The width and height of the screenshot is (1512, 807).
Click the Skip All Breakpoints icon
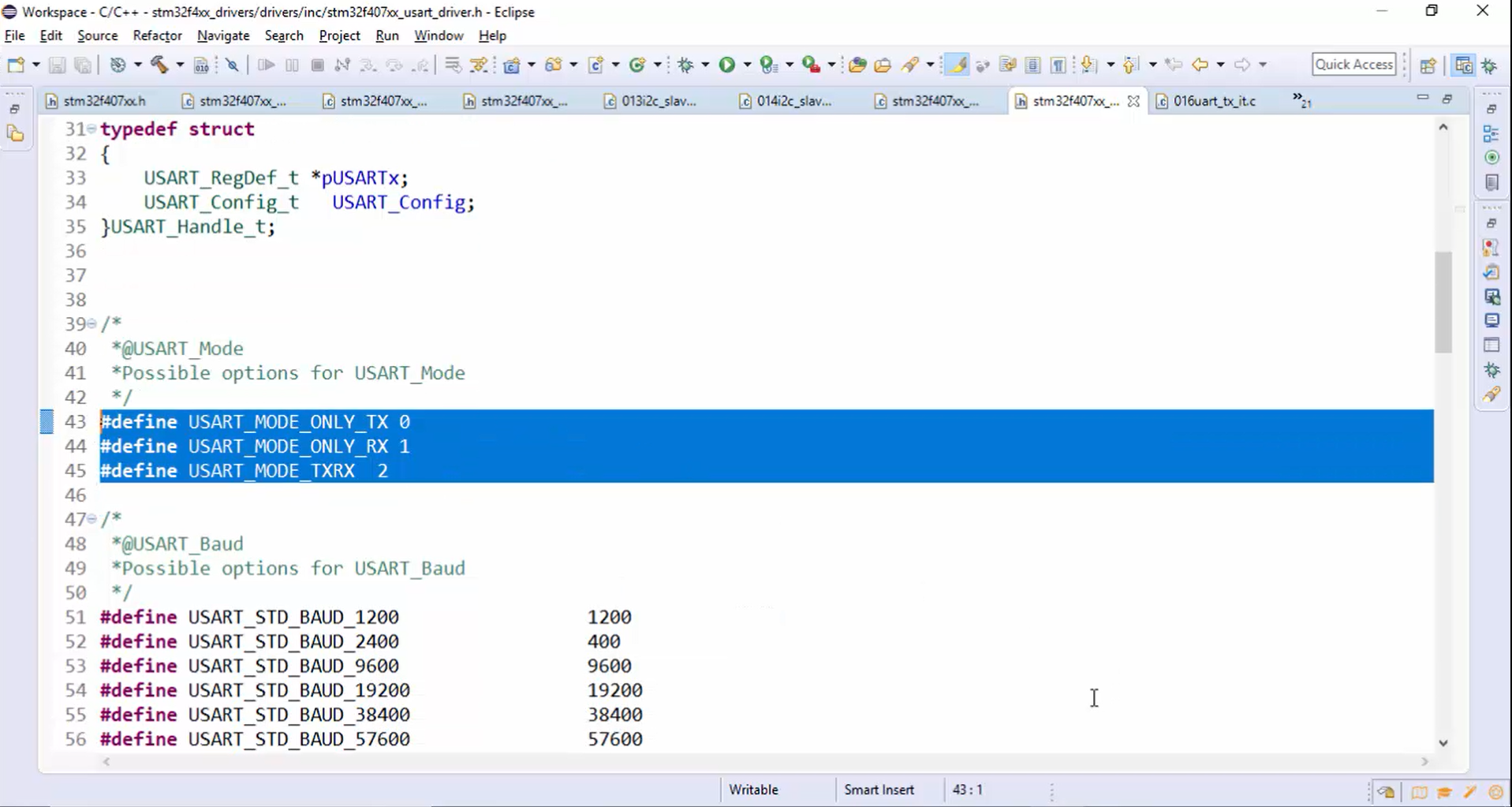232,65
